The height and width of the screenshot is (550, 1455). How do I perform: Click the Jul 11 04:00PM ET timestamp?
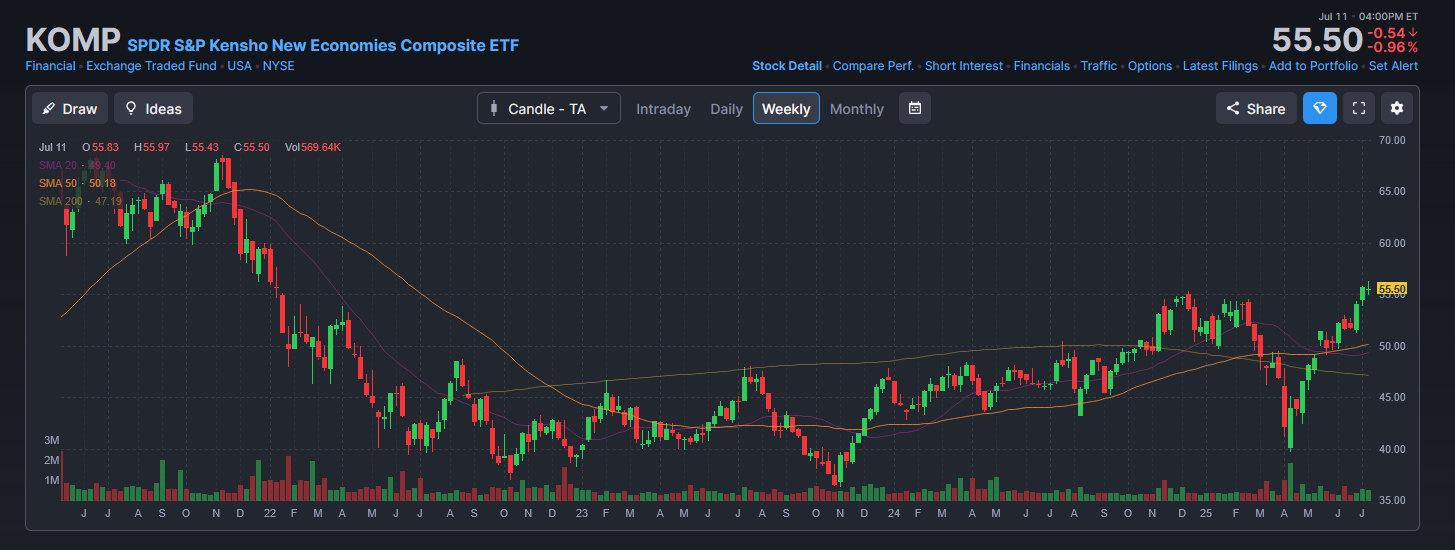click(x=1368, y=16)
